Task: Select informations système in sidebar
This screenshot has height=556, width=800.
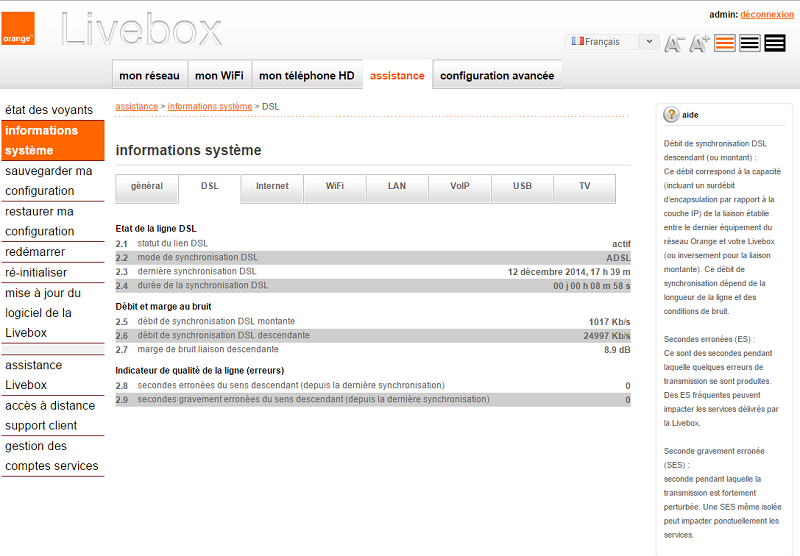Action: click(x=53, y=140)
